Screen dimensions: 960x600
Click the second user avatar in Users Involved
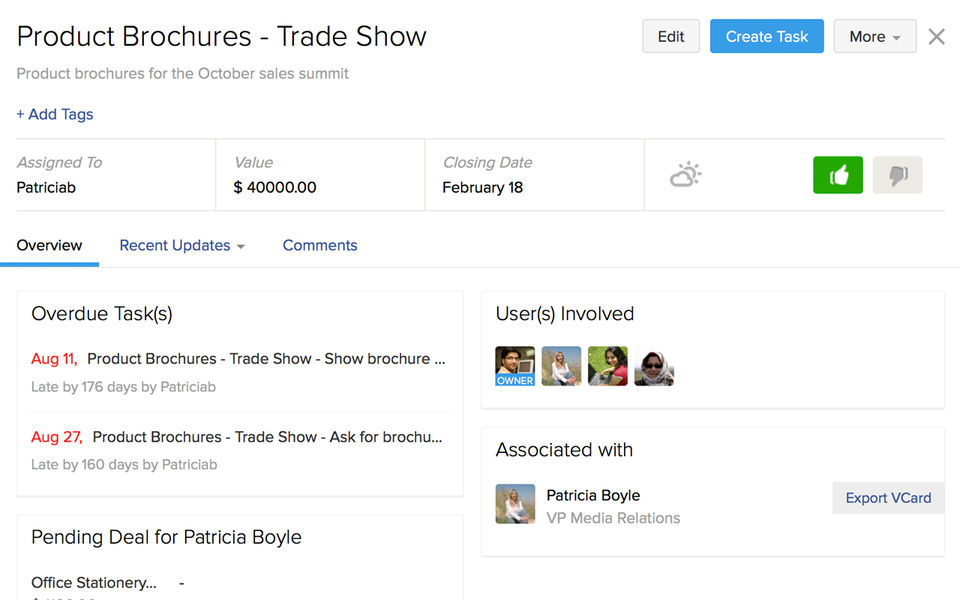point(561,366)
